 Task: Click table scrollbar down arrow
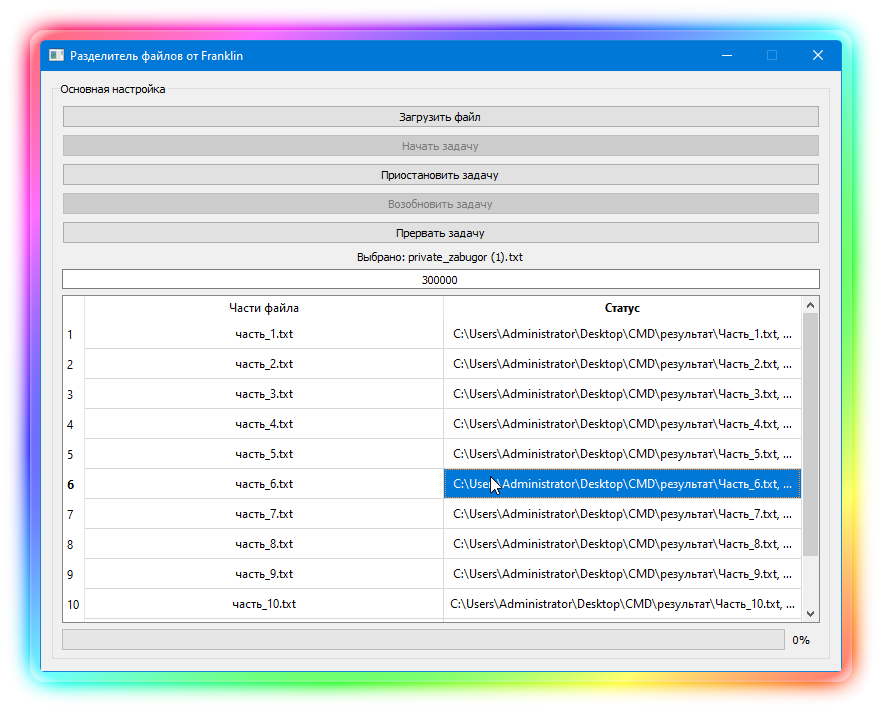tap(810, 614)
